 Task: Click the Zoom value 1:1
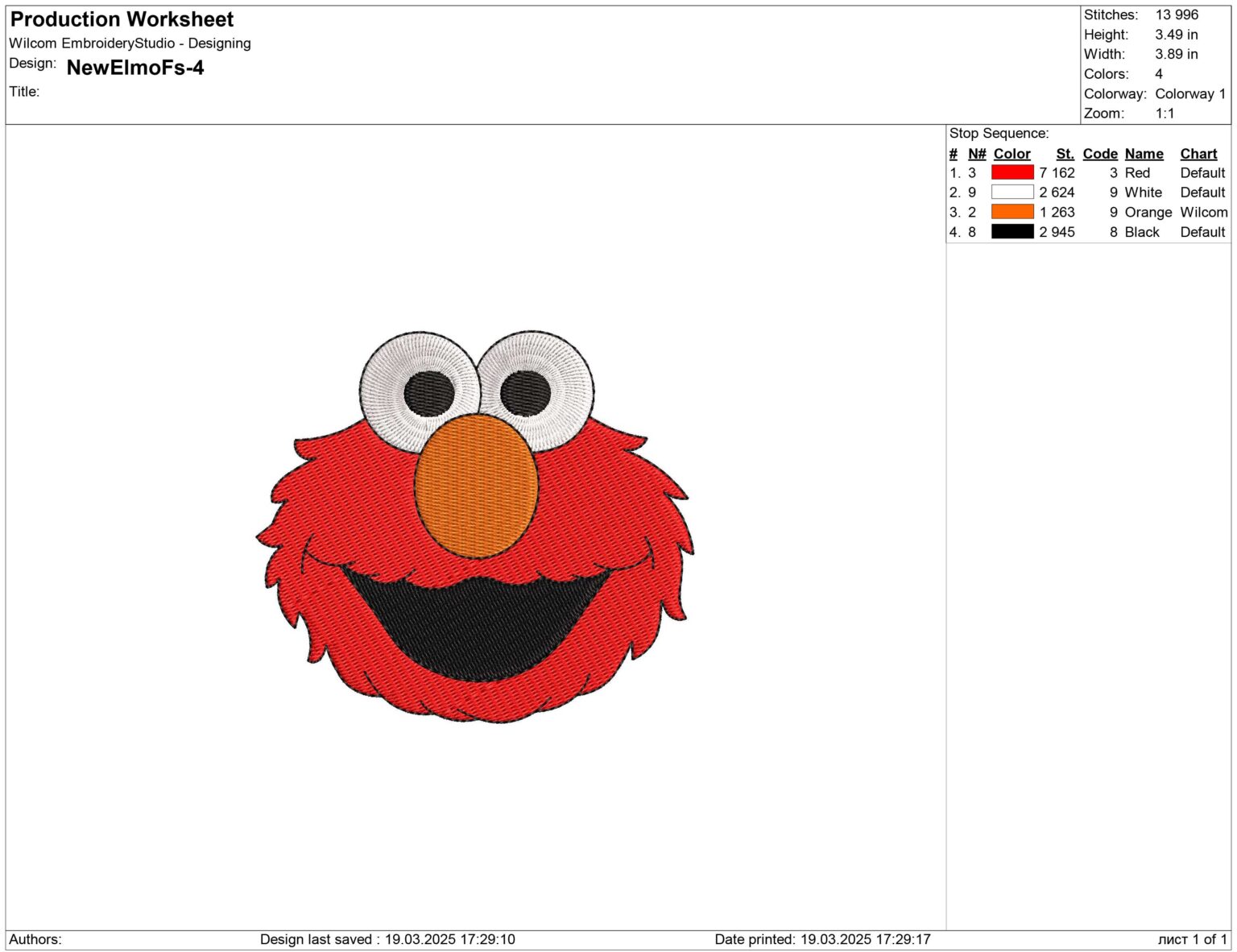pos(1164,113)
